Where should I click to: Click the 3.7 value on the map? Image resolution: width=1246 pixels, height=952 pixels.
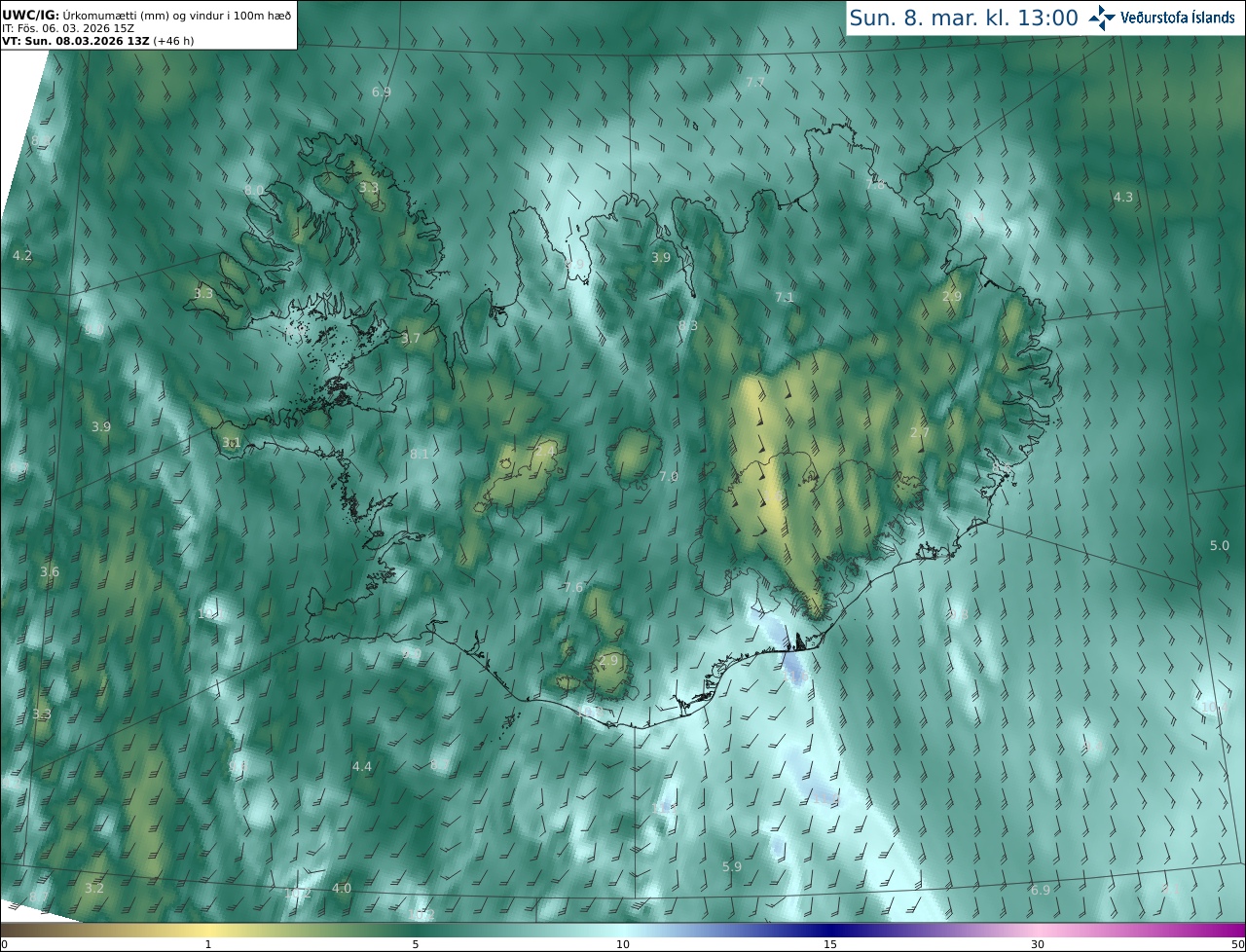(411, 338)
